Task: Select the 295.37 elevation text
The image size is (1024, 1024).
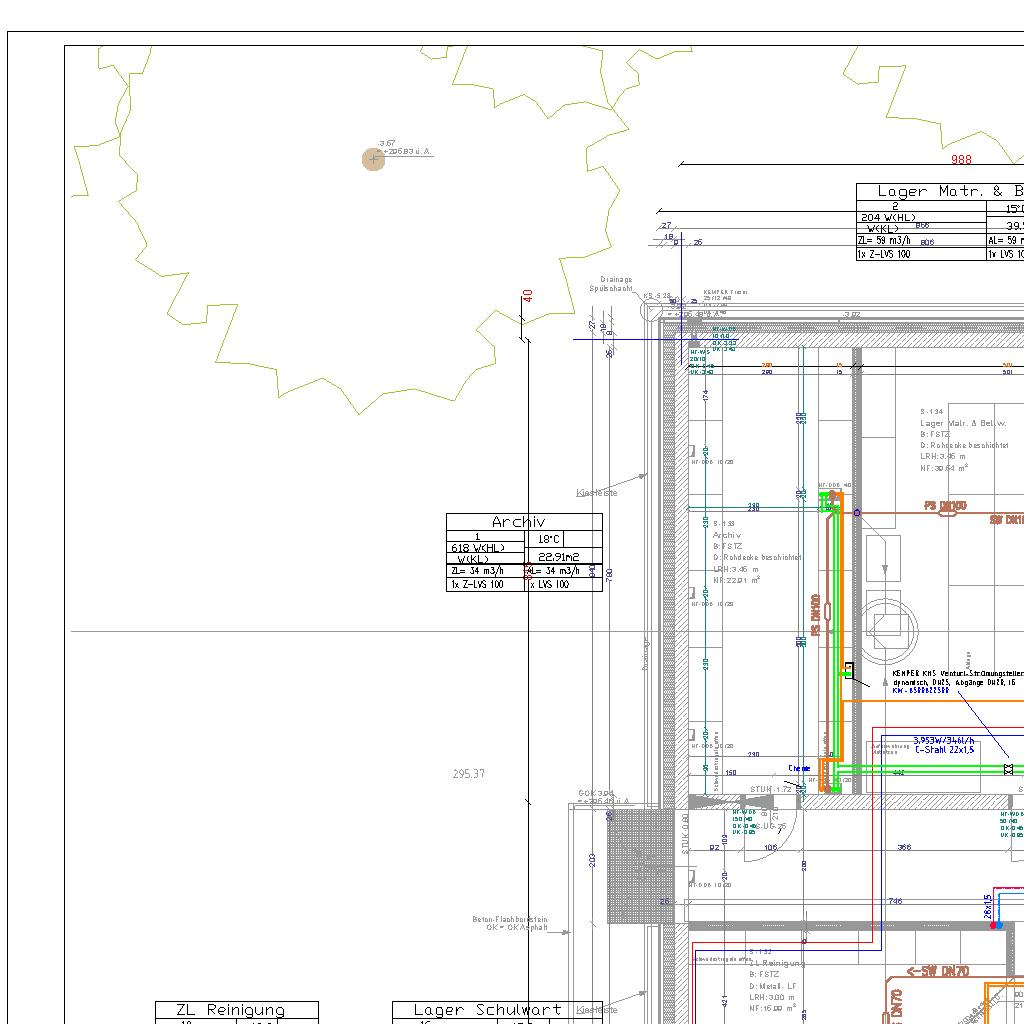Action: pos(468,774)
